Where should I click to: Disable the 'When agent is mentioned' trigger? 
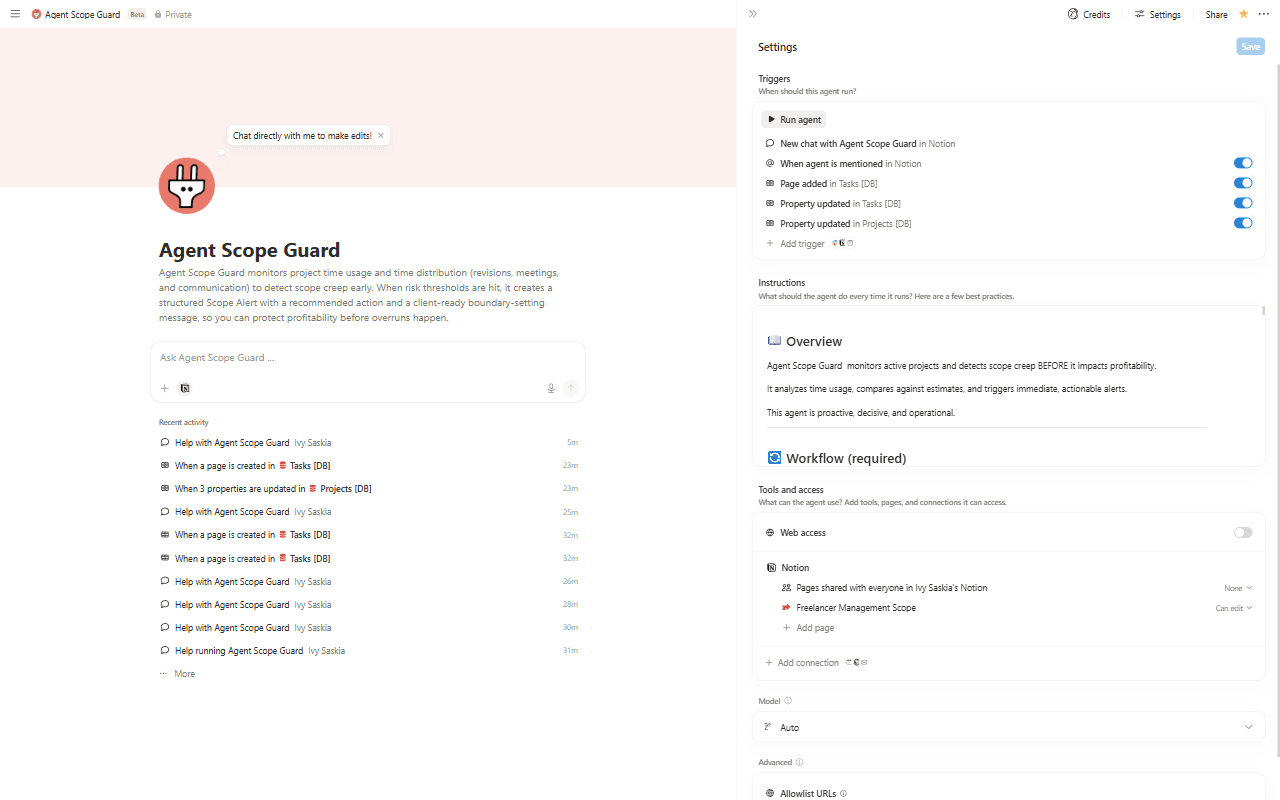click(x=1242, y=163)
